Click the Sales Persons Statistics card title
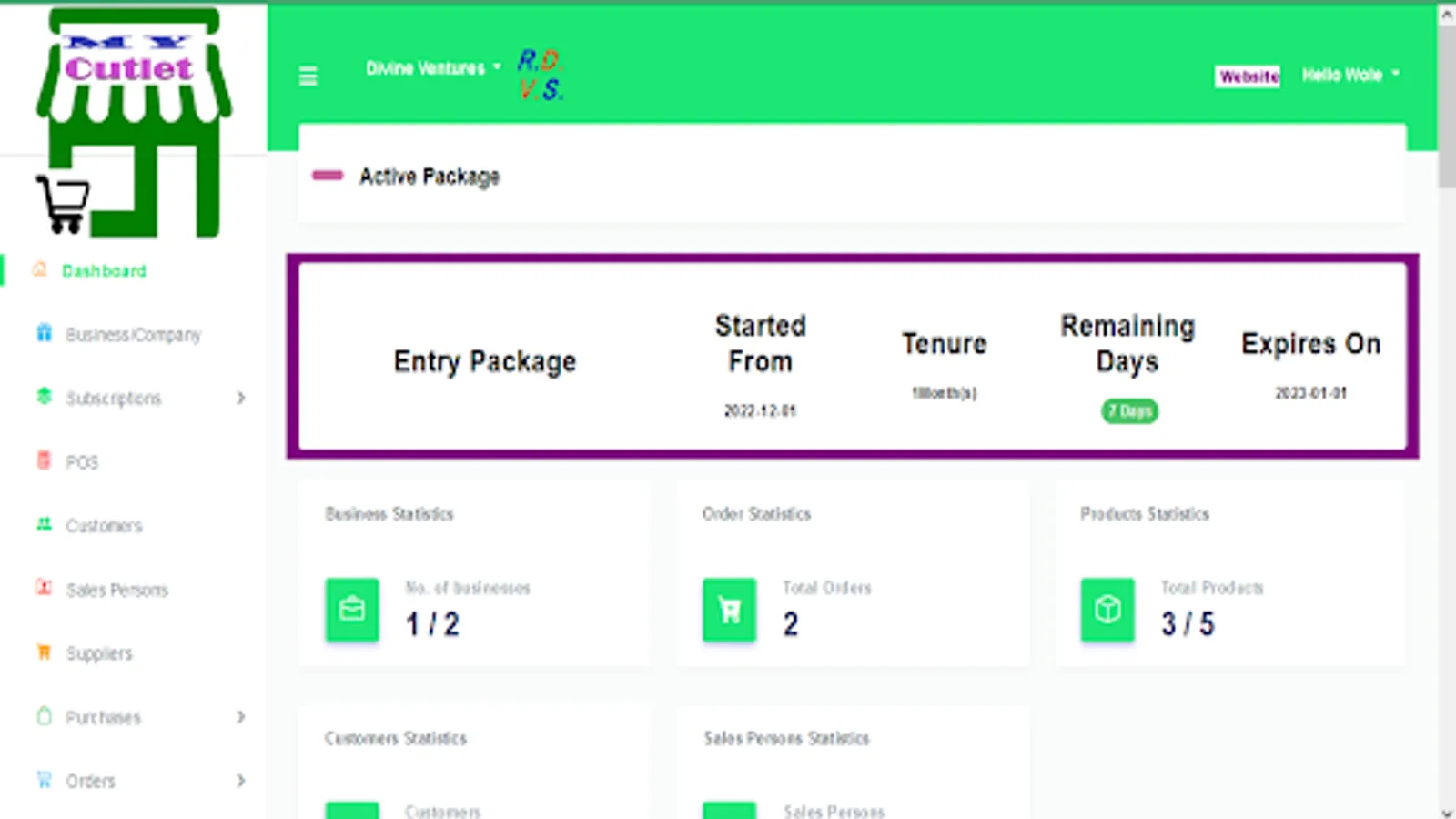This screenshot has height=819, width=1456. point(786,738)
